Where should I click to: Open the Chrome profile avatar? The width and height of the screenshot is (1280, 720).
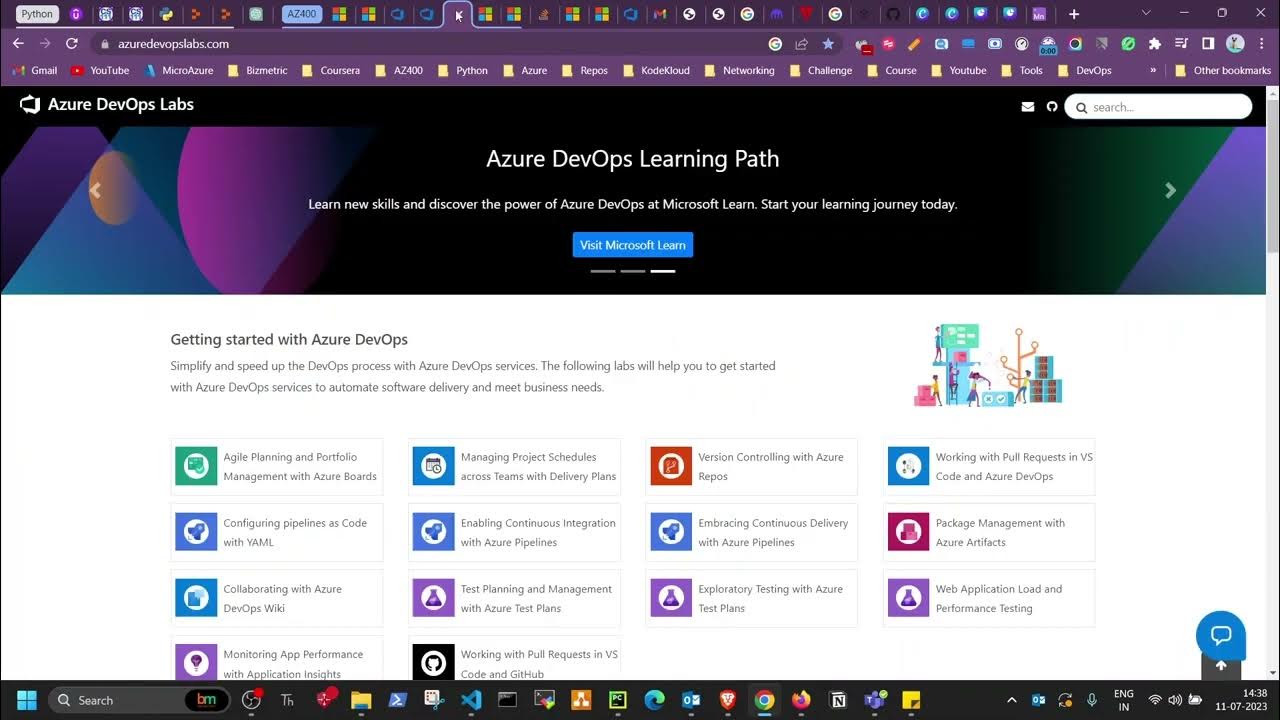point(1235,44)
